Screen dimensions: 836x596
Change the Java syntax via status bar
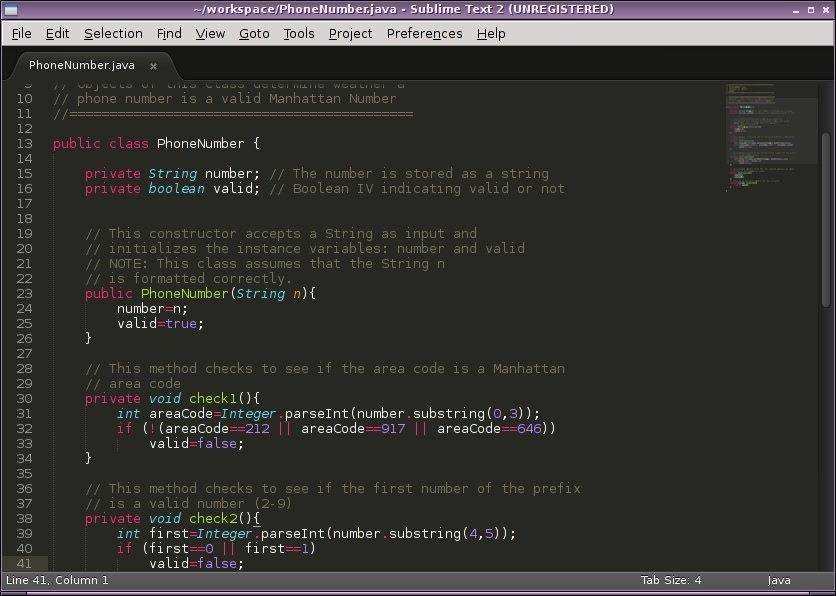[778, 580]
